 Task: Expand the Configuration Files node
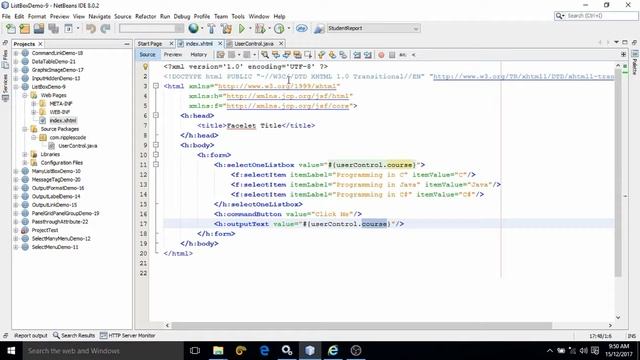[x=25, y=162]
